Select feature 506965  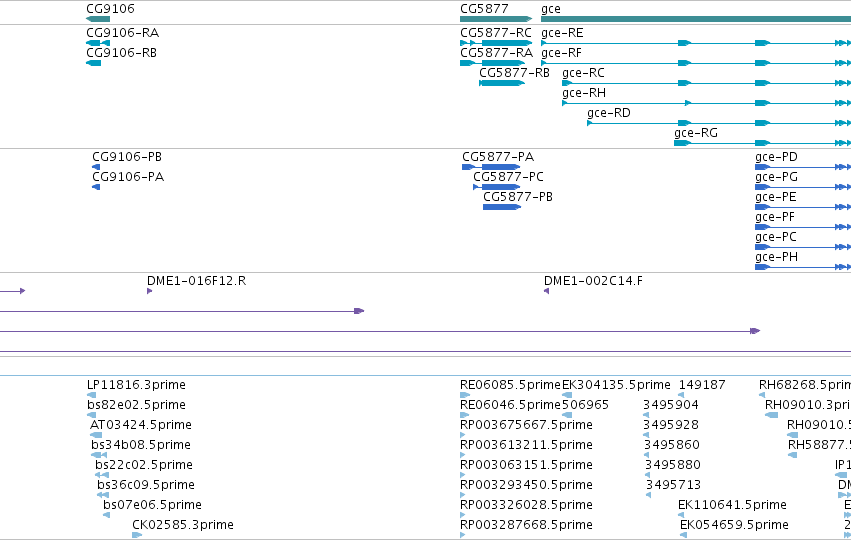pos(585,405)
